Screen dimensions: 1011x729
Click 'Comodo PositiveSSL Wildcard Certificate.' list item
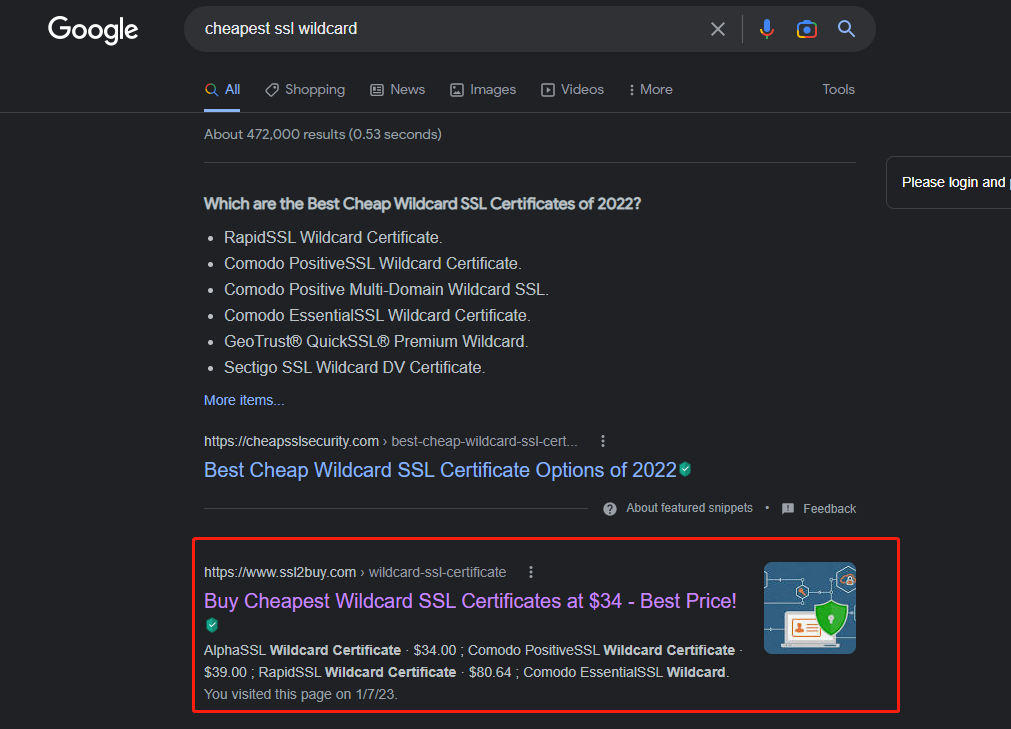tap(373, 263)
